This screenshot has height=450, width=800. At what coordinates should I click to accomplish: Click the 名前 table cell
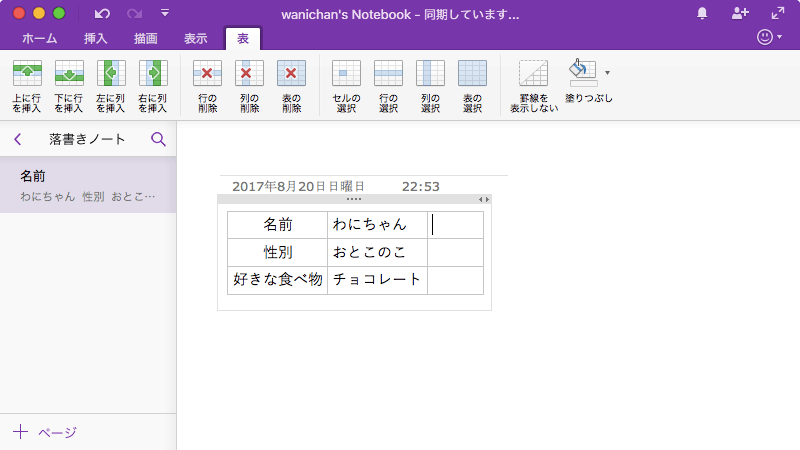[x=277, y=225]
